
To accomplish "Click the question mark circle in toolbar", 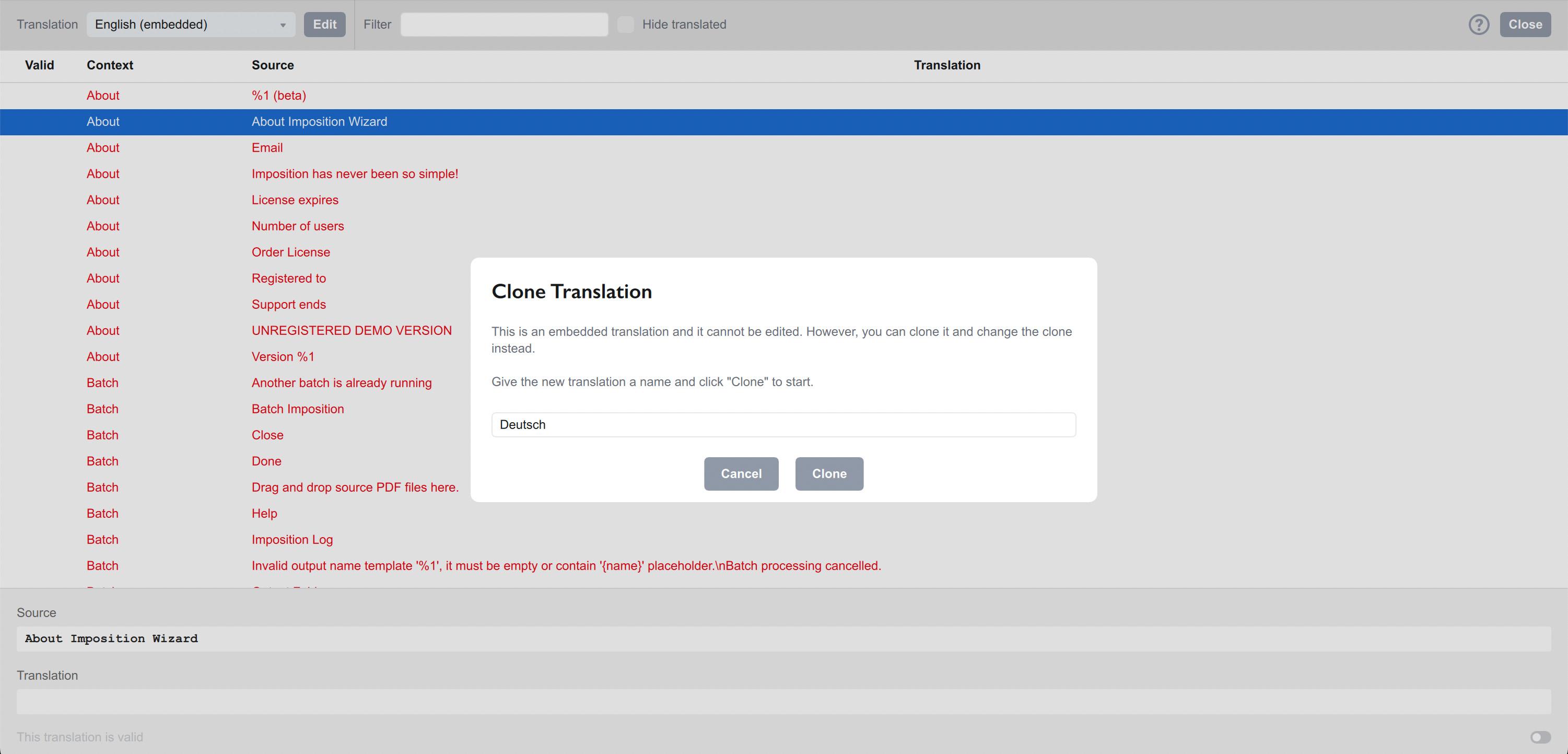I will (x=1479, y=25).
